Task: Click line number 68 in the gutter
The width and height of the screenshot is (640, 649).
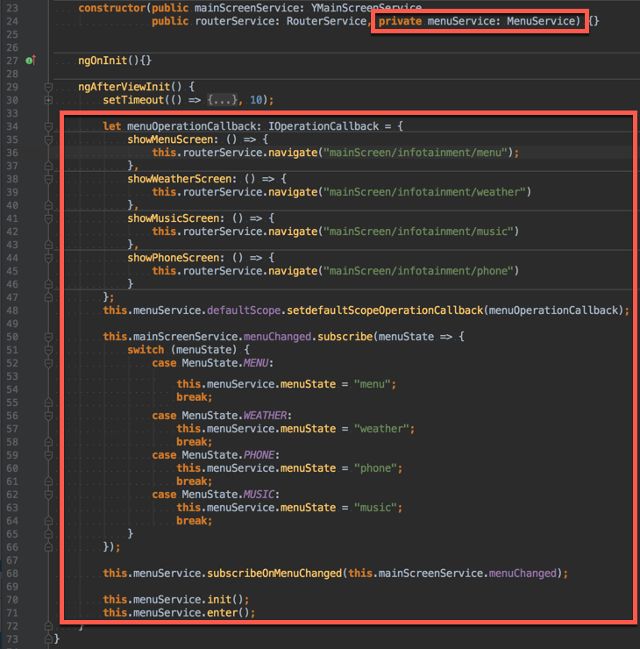Action: point(12,573)
